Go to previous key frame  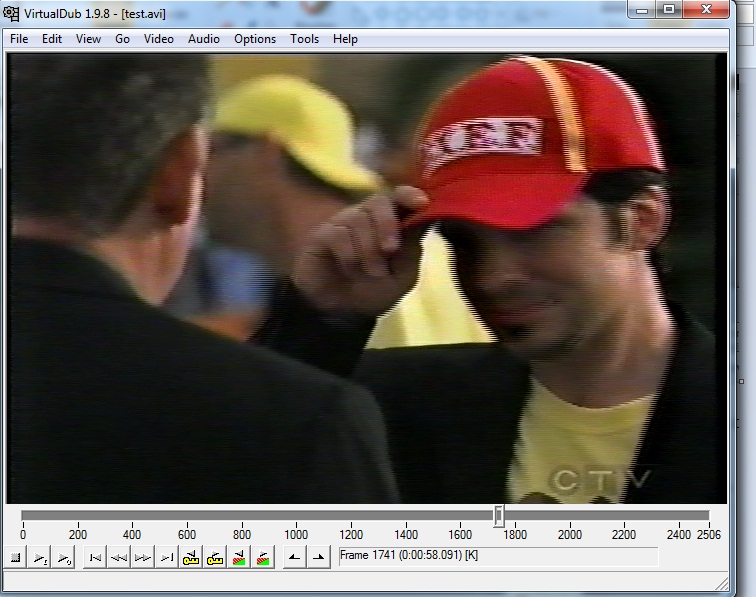click(191, 557)
